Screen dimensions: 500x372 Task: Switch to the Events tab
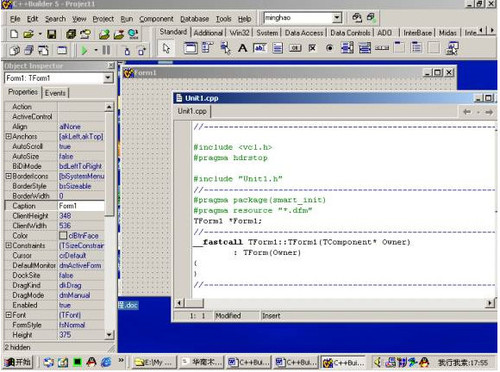[x=55, y=93]
